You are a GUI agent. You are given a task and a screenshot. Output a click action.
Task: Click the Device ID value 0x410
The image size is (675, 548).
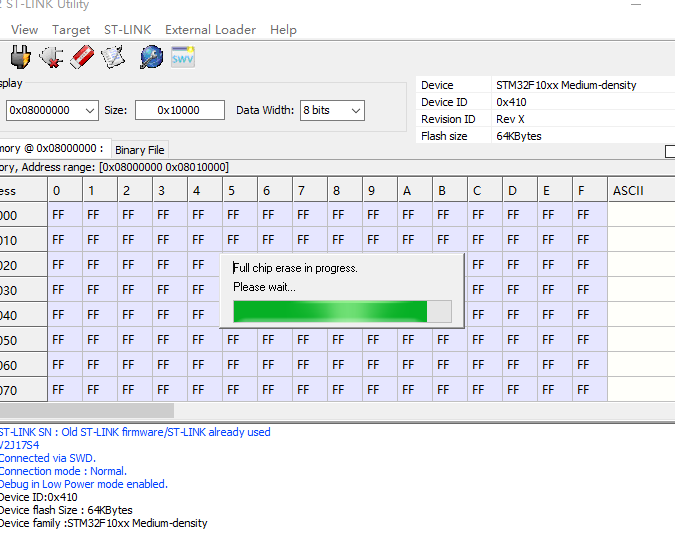tap(511, 102)
